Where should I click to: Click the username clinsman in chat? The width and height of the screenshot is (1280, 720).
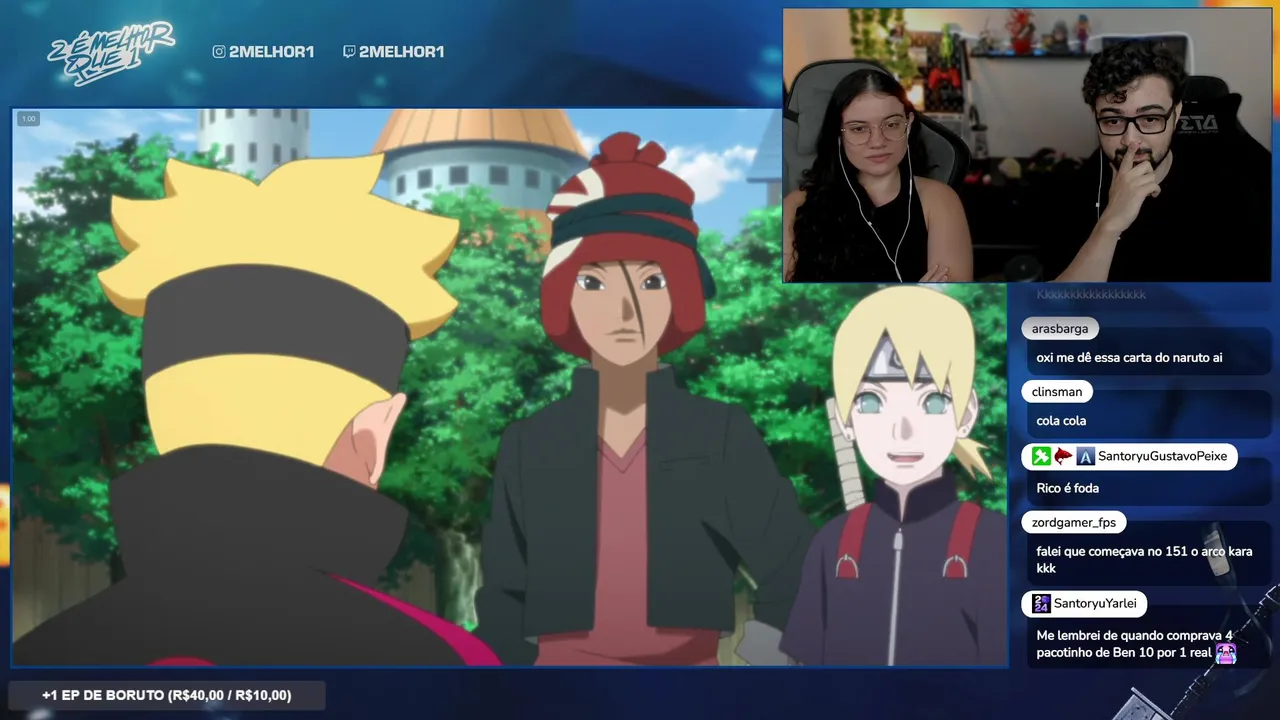[1057, 392]
